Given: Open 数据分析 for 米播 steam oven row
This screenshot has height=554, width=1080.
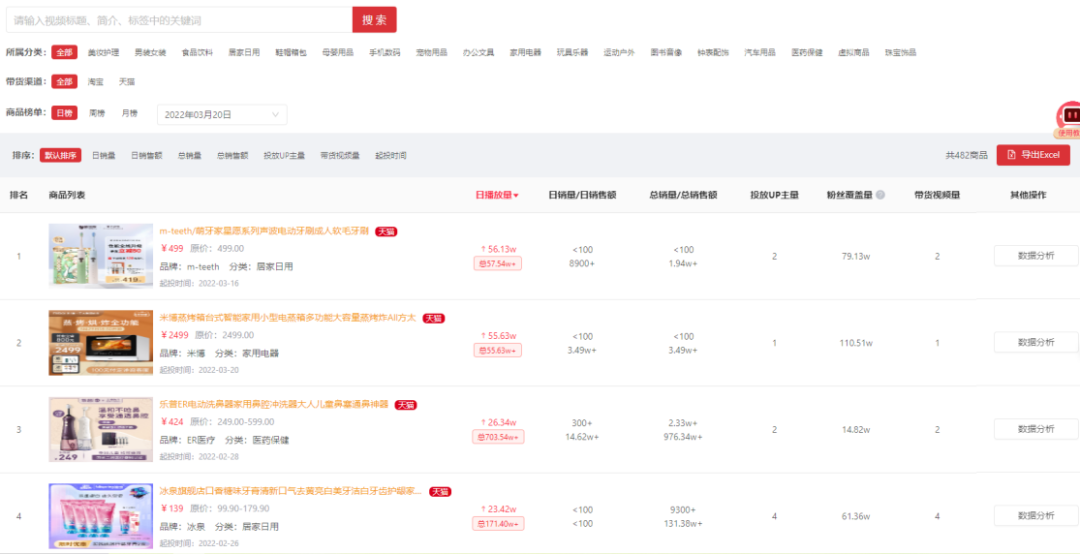Looking at the screenshot, I should pyautogui.click(x=1036, y=342).
